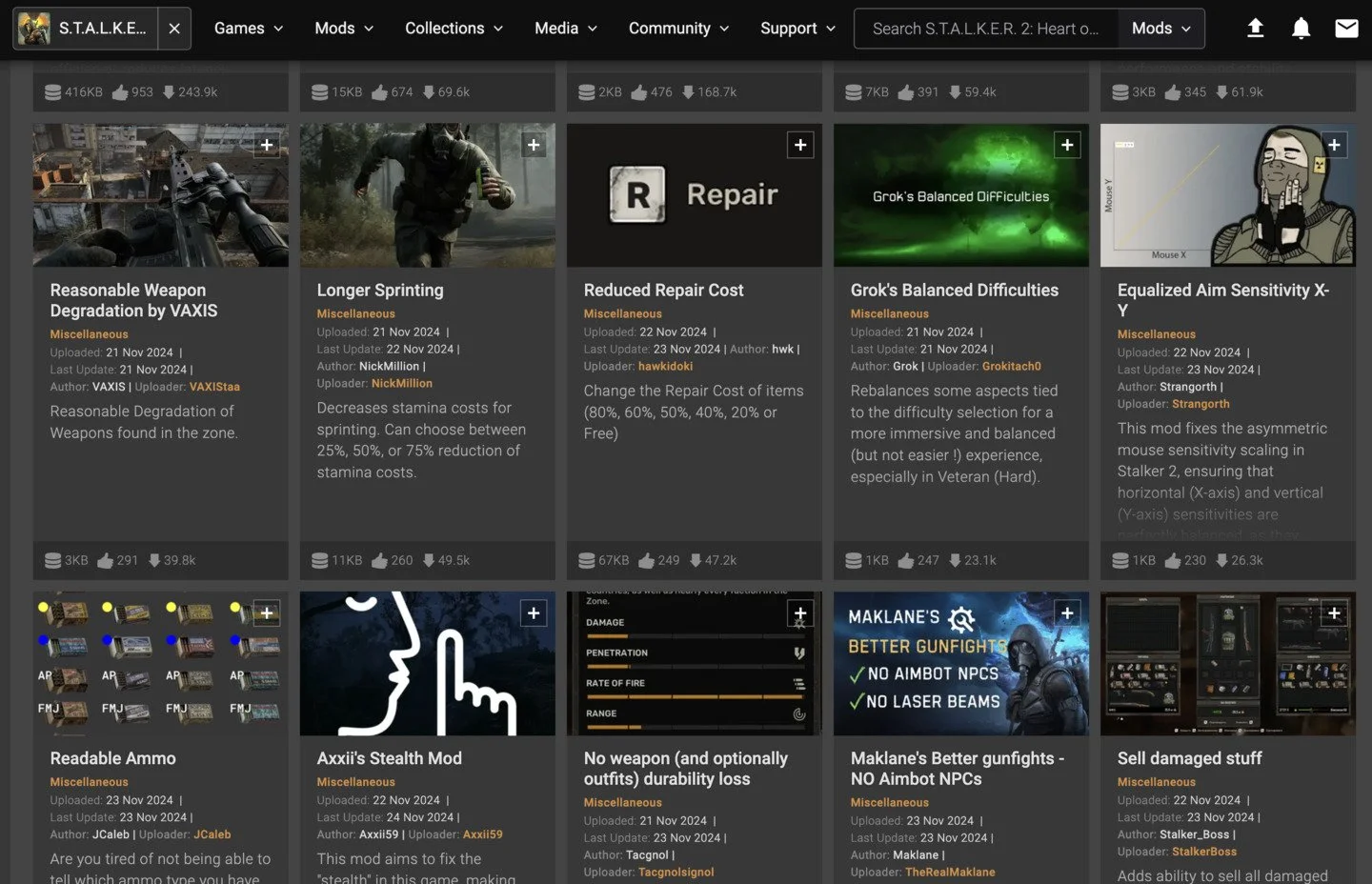Click plus icon on Axxii's Stealth Mod
The image size is (1372, 884).
pyautogui.click(x=534, y=613)
